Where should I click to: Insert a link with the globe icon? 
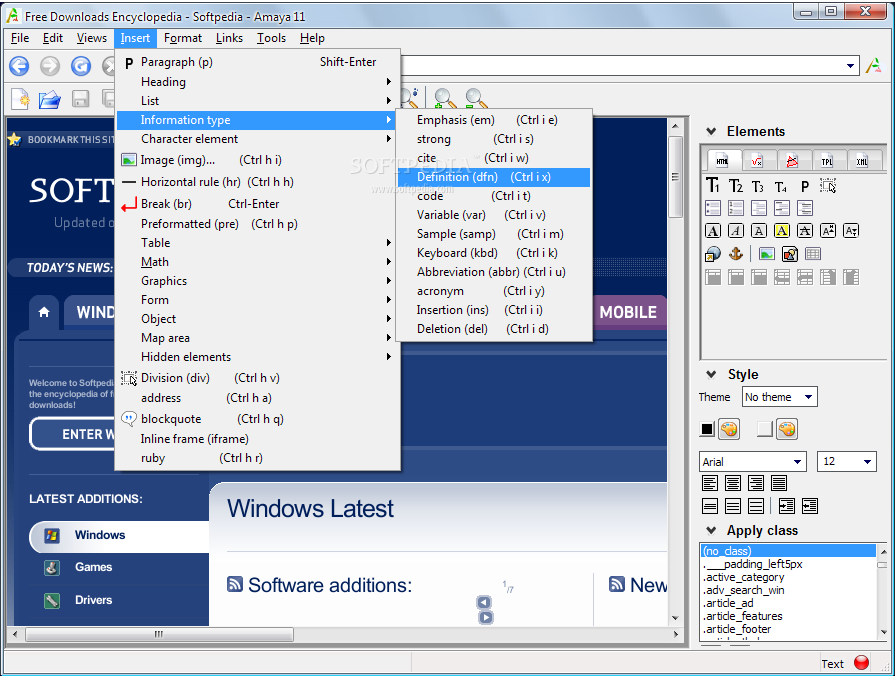pos(713,254)
